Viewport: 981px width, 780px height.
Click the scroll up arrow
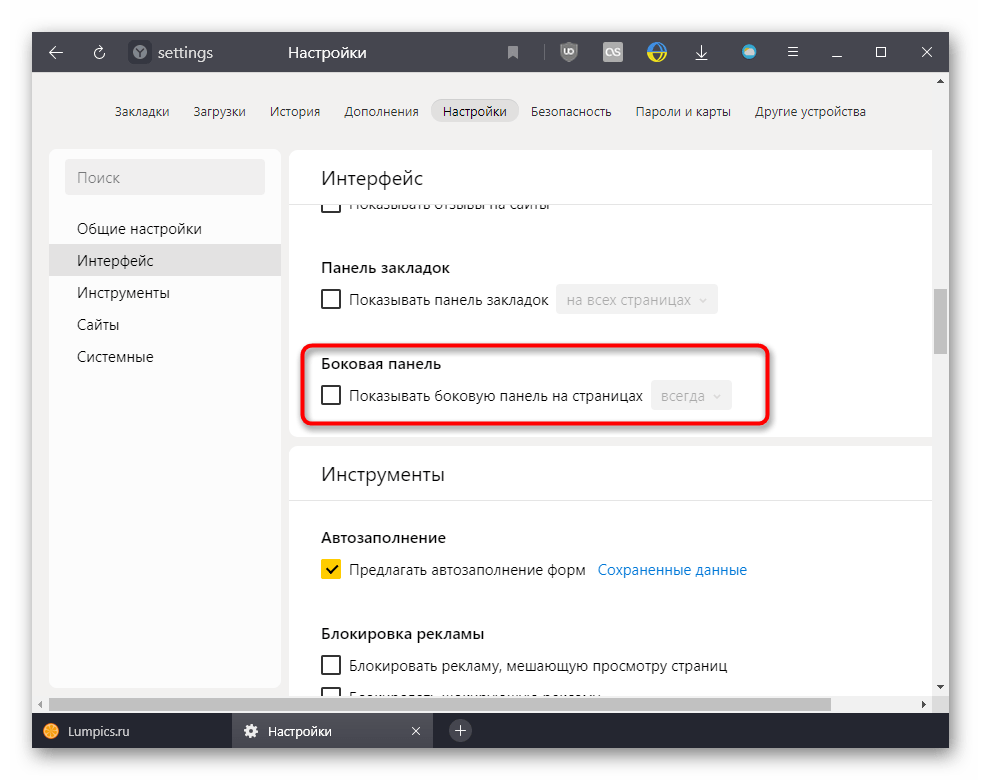(x=940, y=81)
